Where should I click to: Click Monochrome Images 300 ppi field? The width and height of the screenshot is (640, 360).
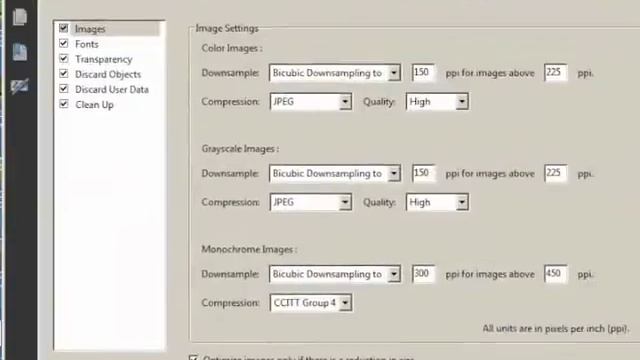tap(423, 273)
